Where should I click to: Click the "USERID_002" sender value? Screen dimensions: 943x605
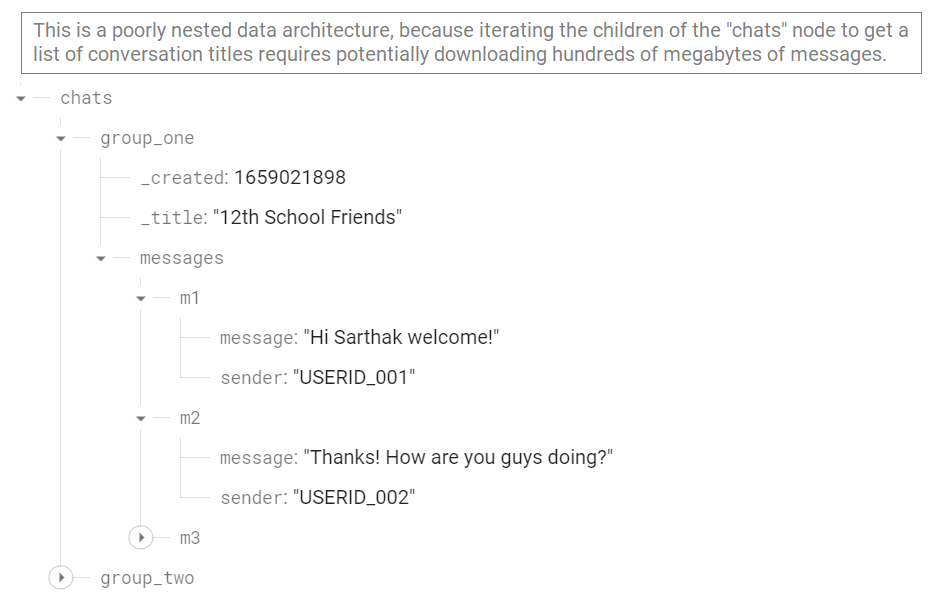(353, 498)
